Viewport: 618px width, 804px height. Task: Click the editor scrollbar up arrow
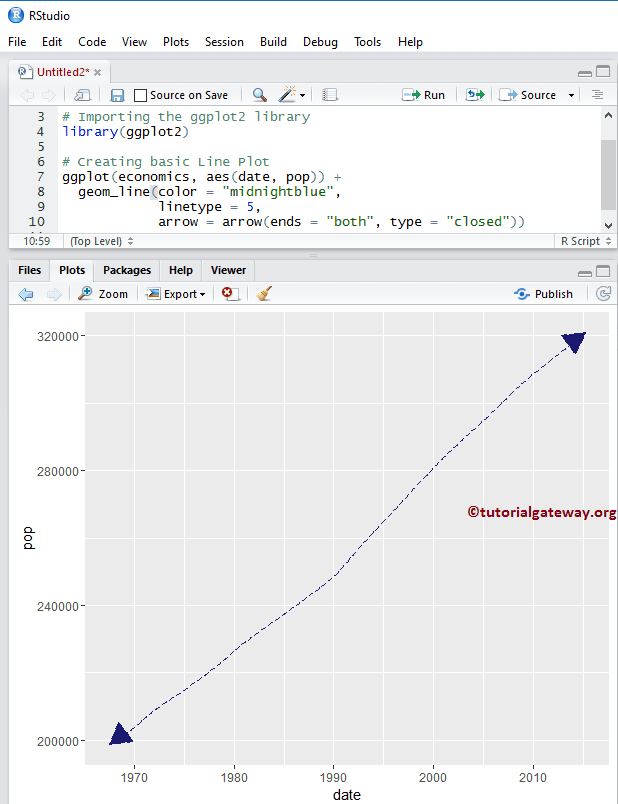(x=608, y=116)
